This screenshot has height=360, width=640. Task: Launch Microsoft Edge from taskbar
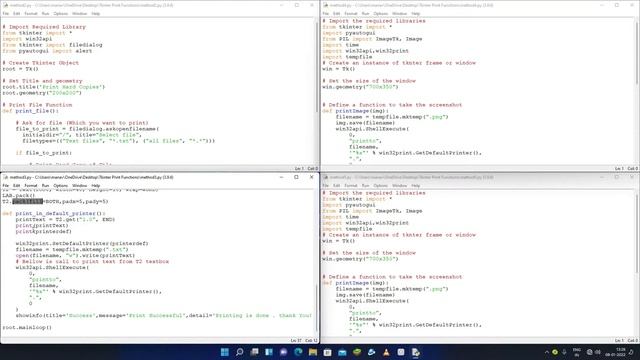coord(298,352)
